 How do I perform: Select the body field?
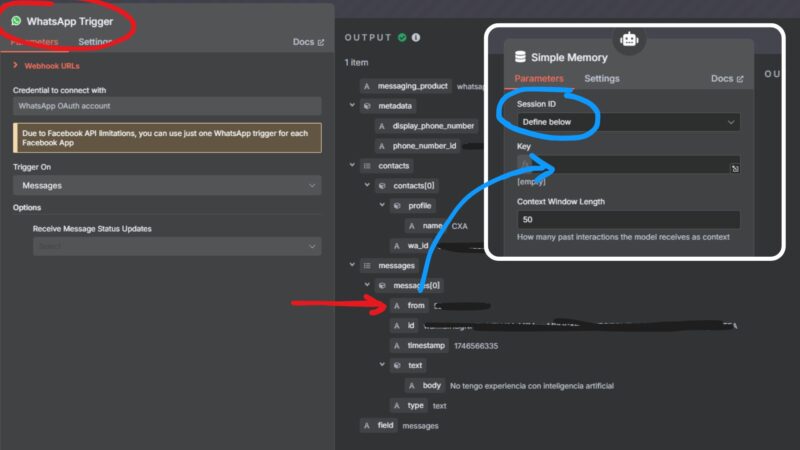click(425, 385)
